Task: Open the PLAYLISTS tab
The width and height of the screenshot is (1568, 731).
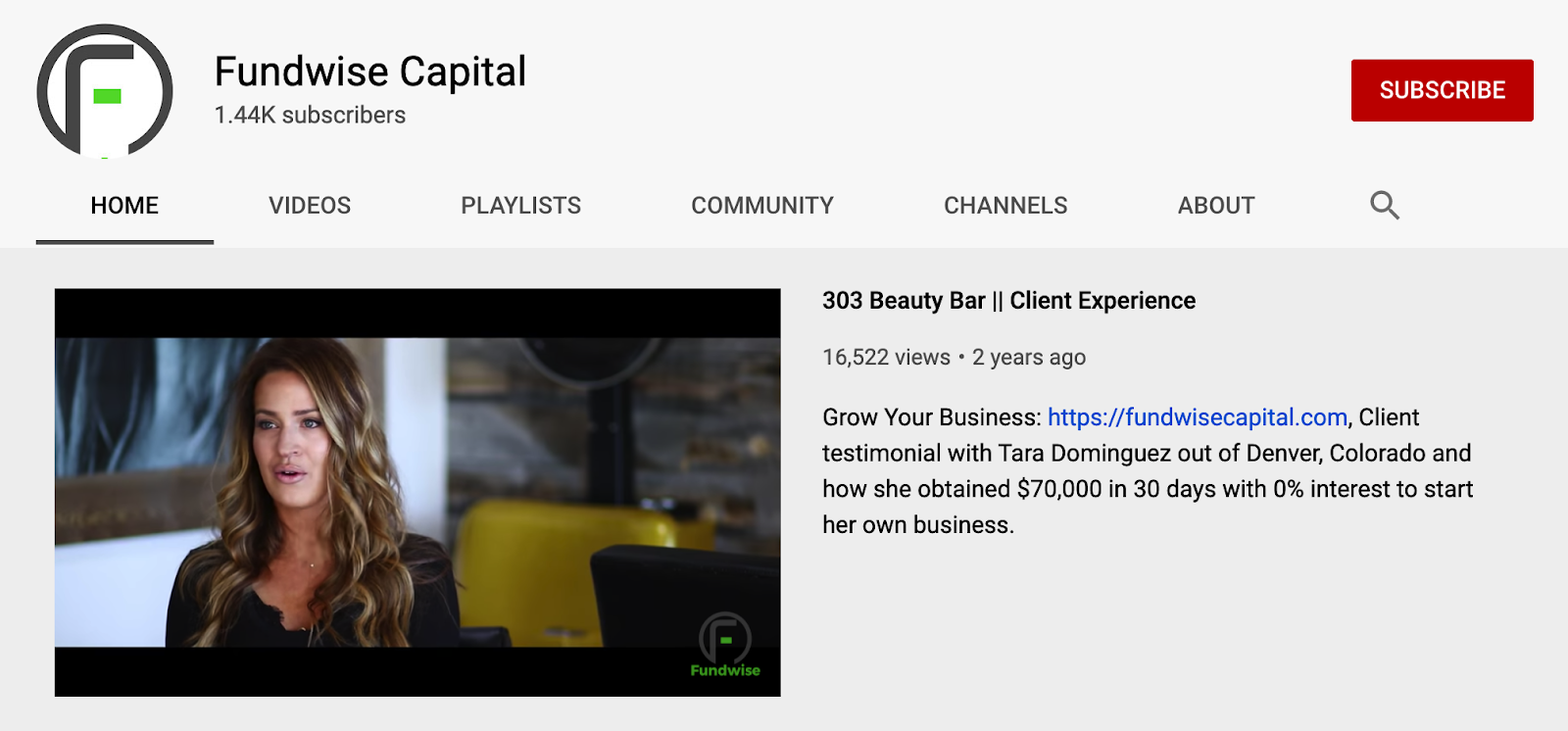Action: pos(520,206)
